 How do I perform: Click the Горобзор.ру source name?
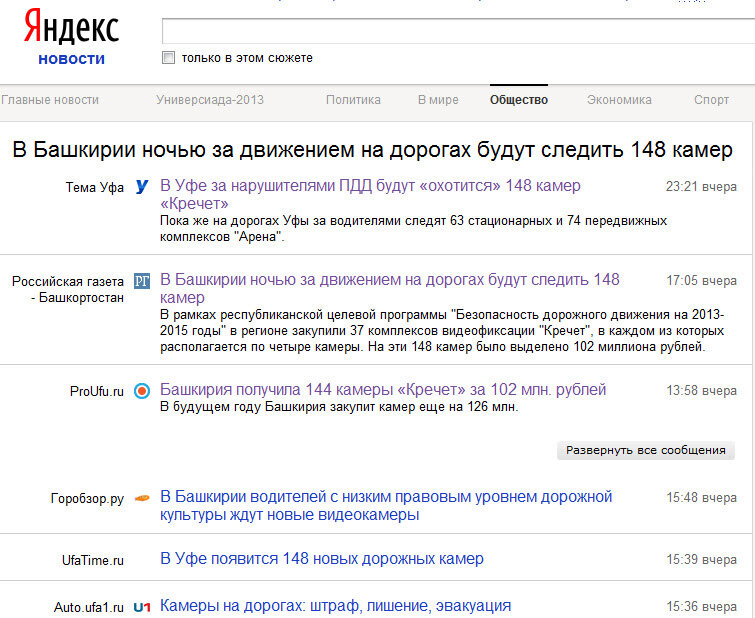pyautogui.click(x=87, y=499)
